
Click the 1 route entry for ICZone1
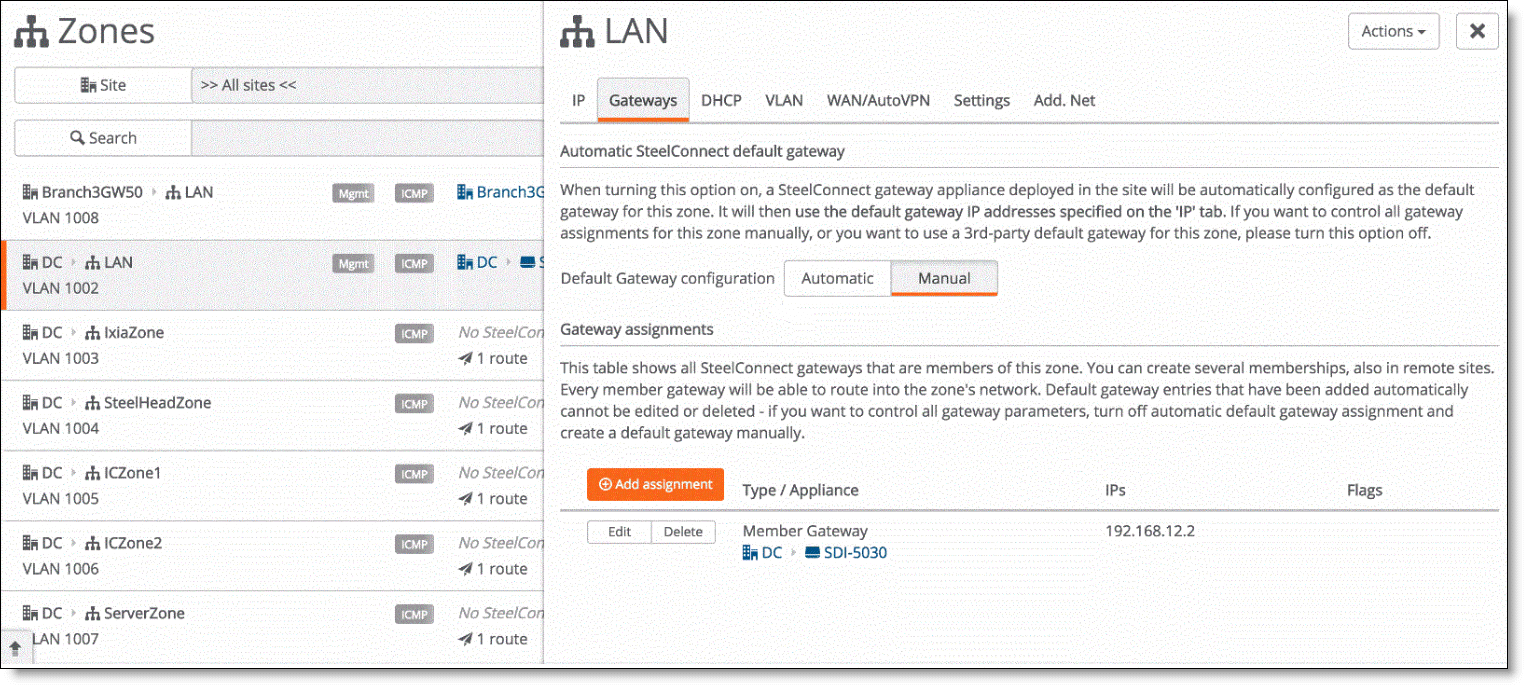click(492, 498)
